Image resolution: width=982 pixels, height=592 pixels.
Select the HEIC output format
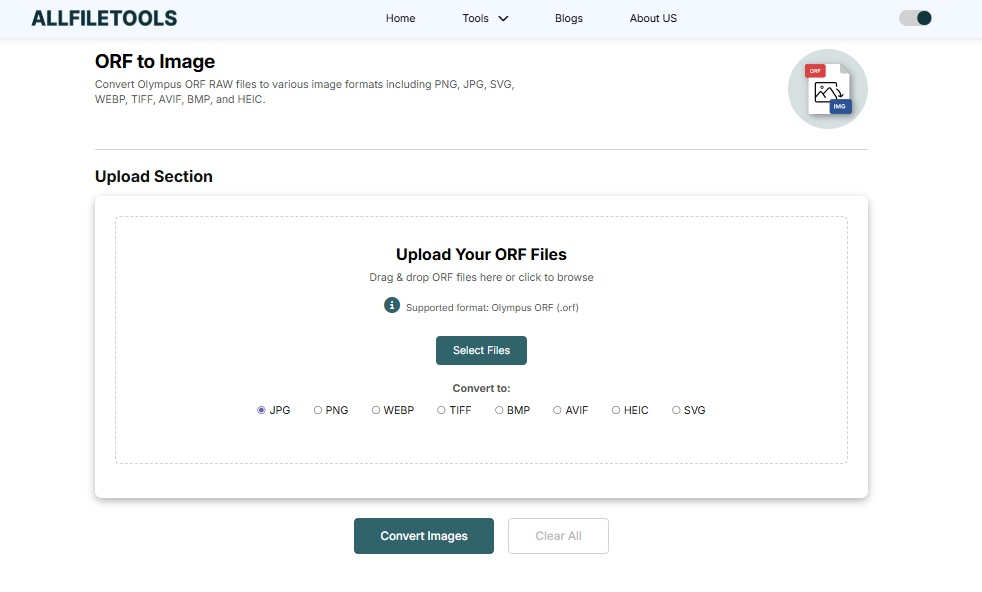pos(616,410)
